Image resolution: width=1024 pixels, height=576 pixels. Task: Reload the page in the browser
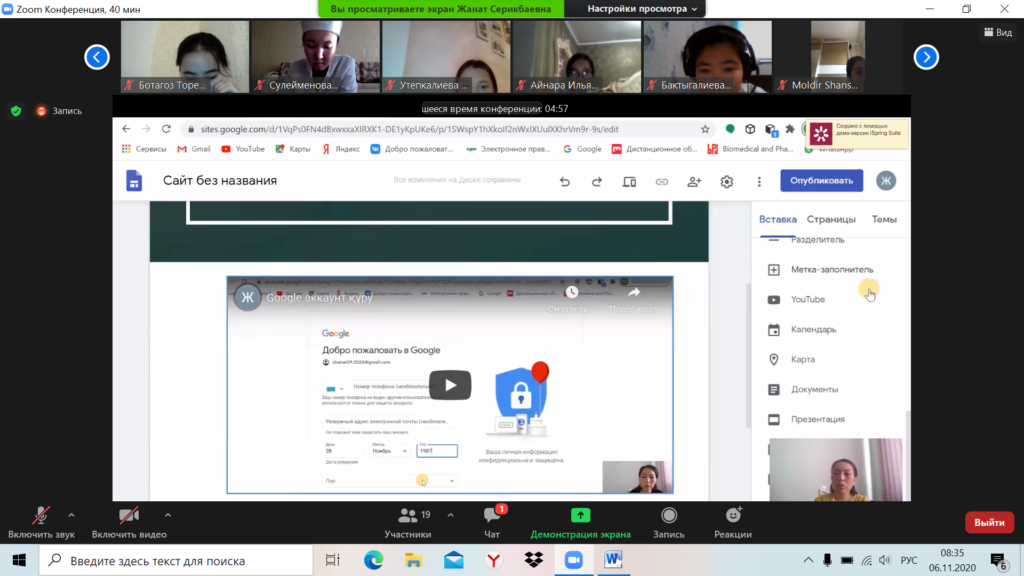click(167, 129)
